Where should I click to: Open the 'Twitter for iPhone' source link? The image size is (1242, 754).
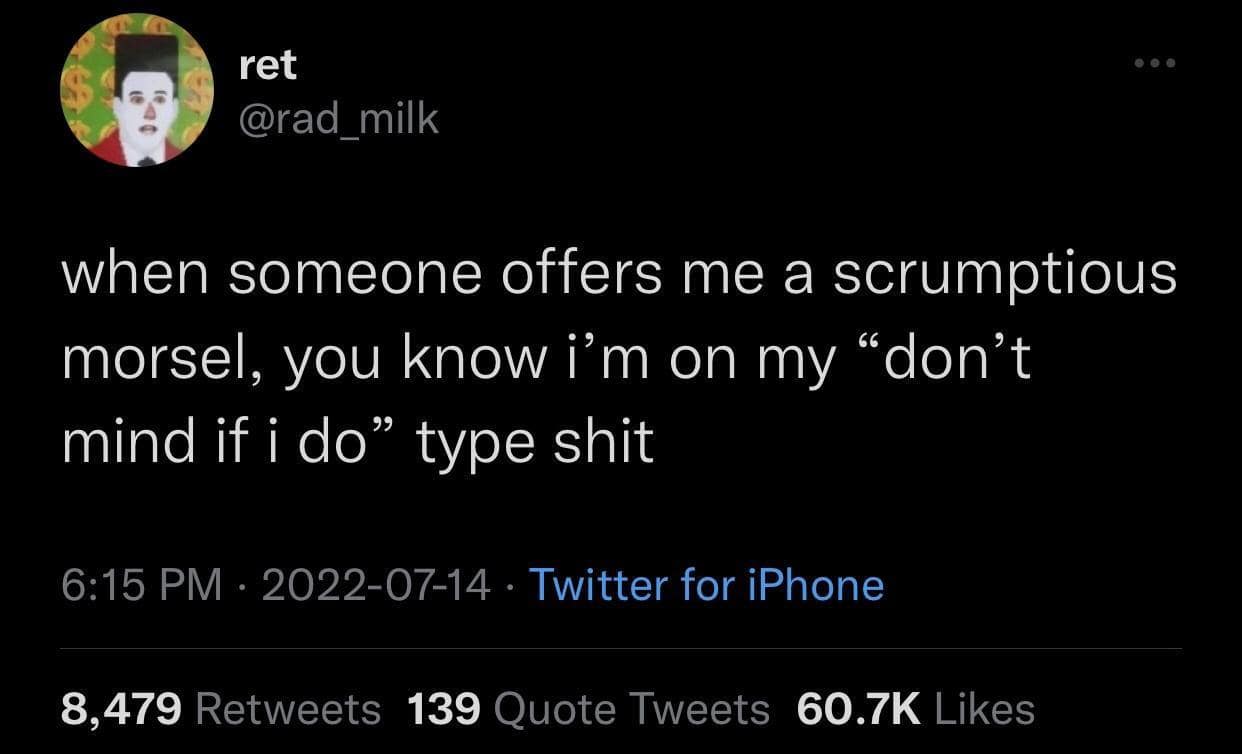coord(705,585)
